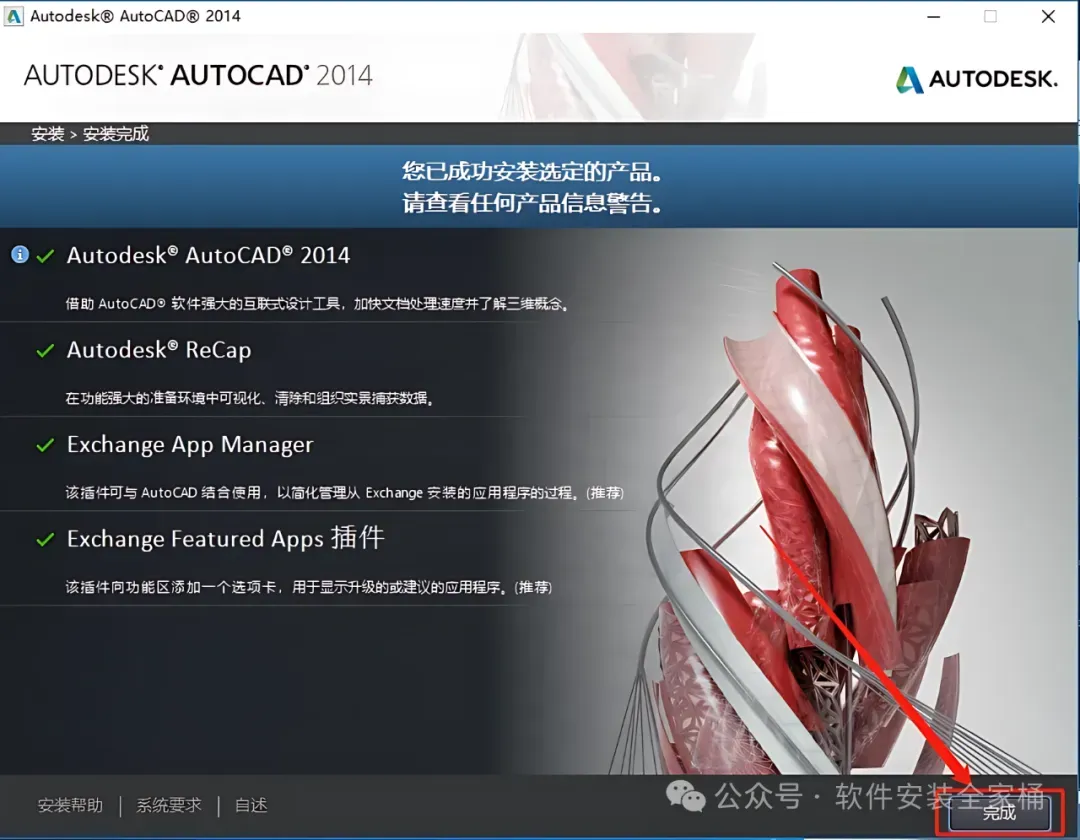The height and width of the screenshot is (840, 1080).
Task: Select the Exchange Featured Apps 插件 title
Action: [x=226, y=538]
